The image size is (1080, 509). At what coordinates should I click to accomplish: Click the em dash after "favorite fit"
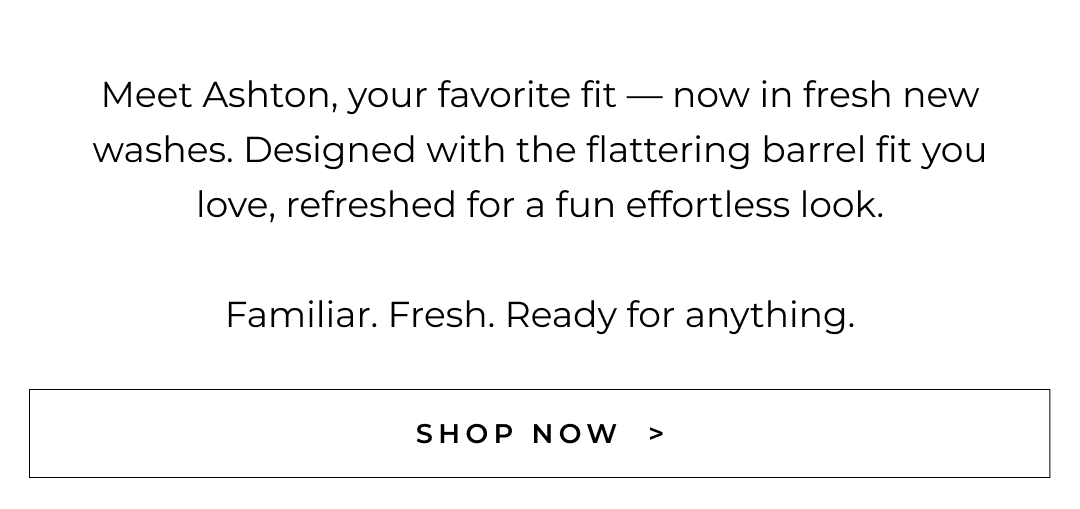[644, 96]
